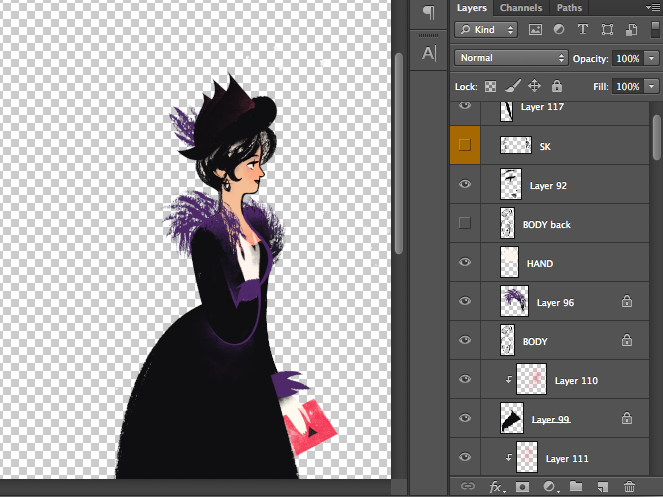Open the Character panel icon
The image size is (663, 497).
coord(429,53)
